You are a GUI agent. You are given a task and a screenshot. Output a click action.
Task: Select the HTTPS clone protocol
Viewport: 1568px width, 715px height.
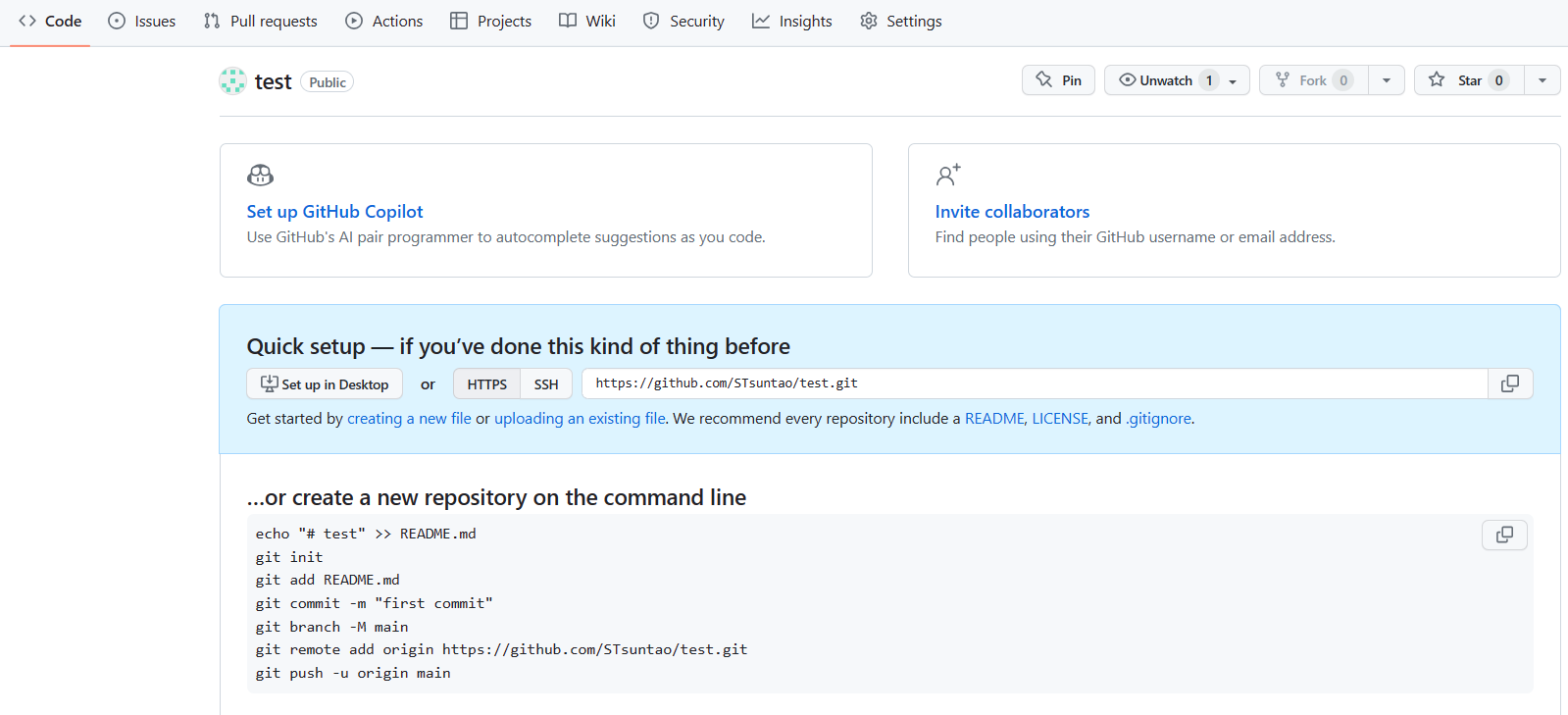click(486, 384)
